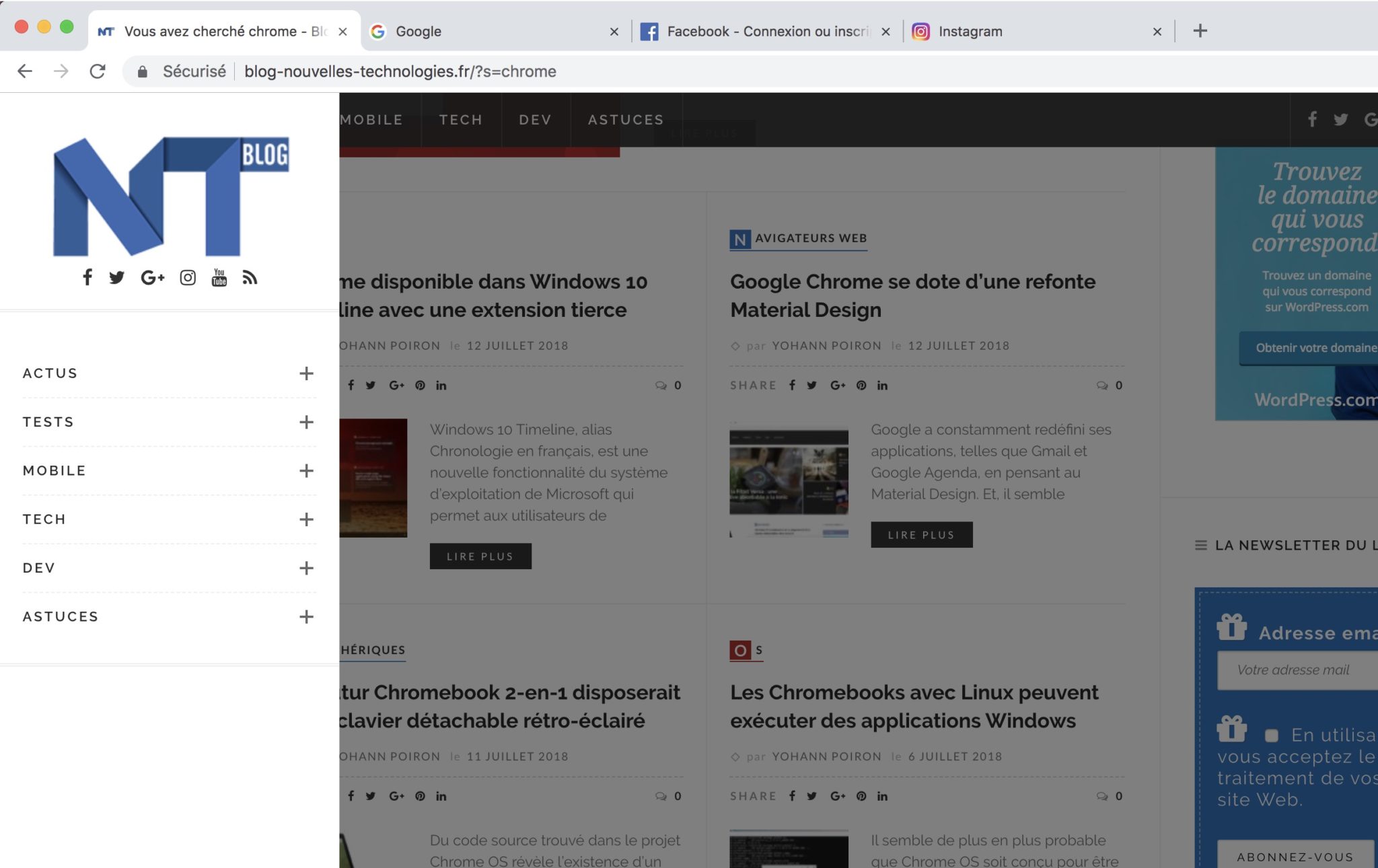Open a new tab with the plus button
1378x868 pixels.
(x=1200, y=31)
